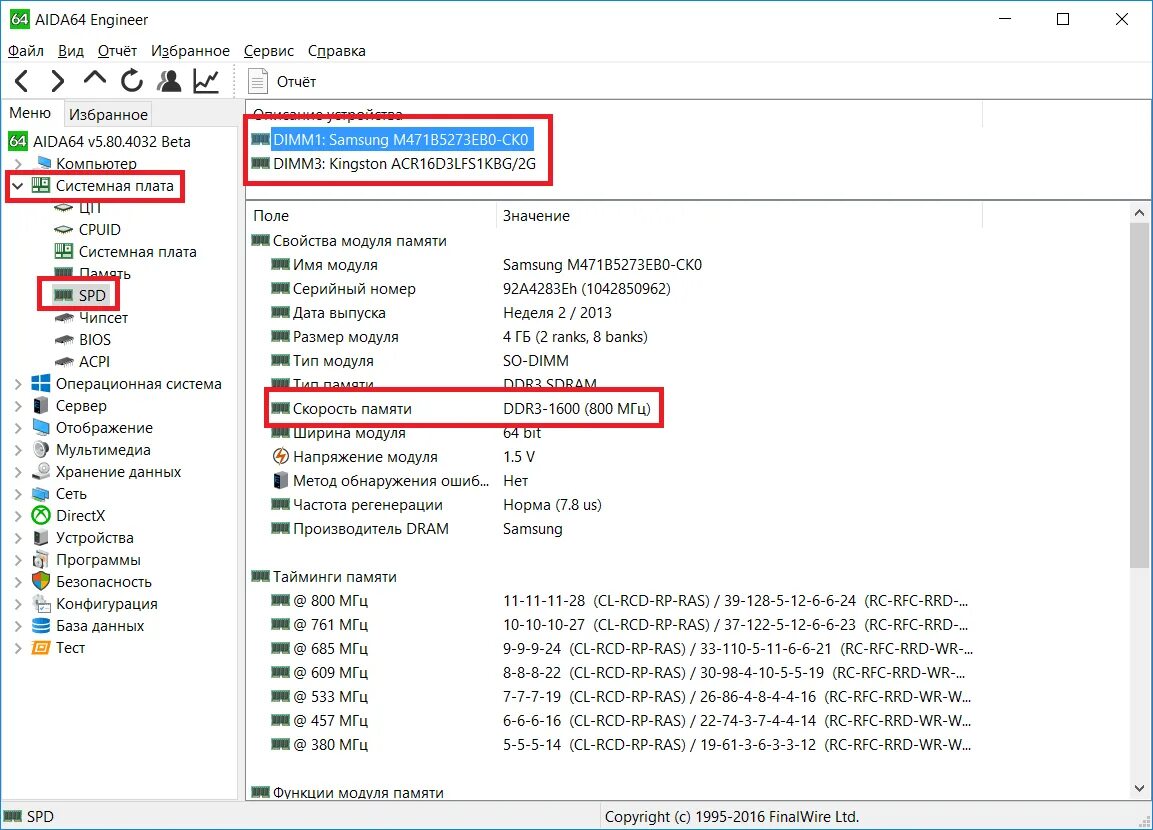The image size is (1153, 830).
Task: Select the Производитель DRAM row
Action: point(417,529)
